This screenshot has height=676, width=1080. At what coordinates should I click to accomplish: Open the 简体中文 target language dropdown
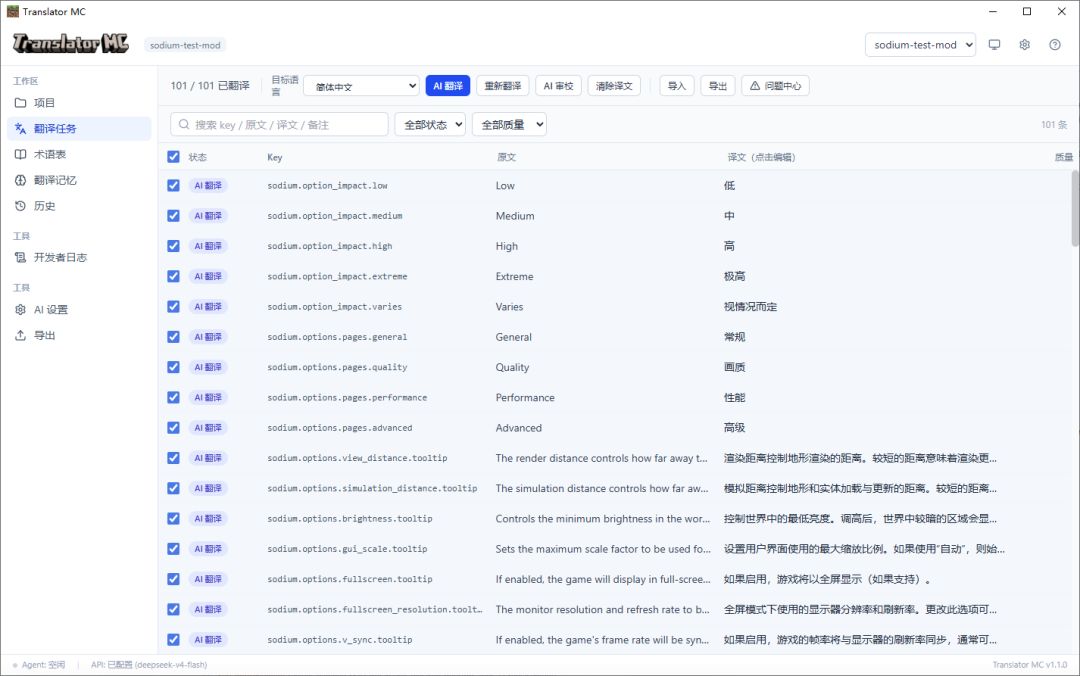(x=362, y=86)
